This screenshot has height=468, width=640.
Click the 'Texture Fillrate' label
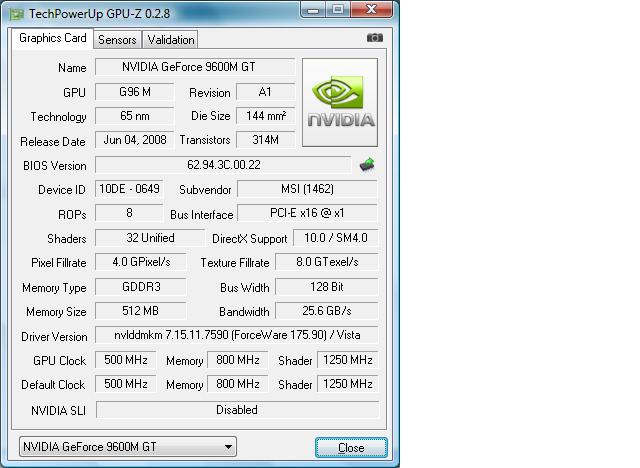(x=235, y=263)
